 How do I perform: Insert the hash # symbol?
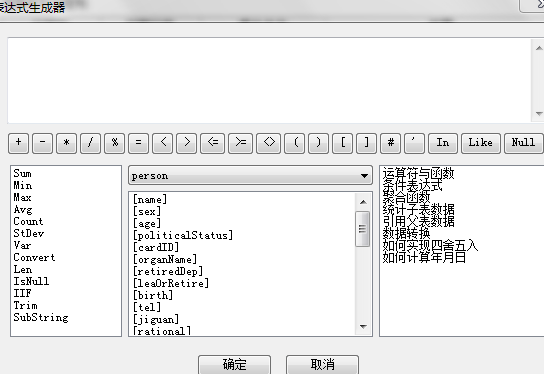pyautogui.click(x=390, y=143)
